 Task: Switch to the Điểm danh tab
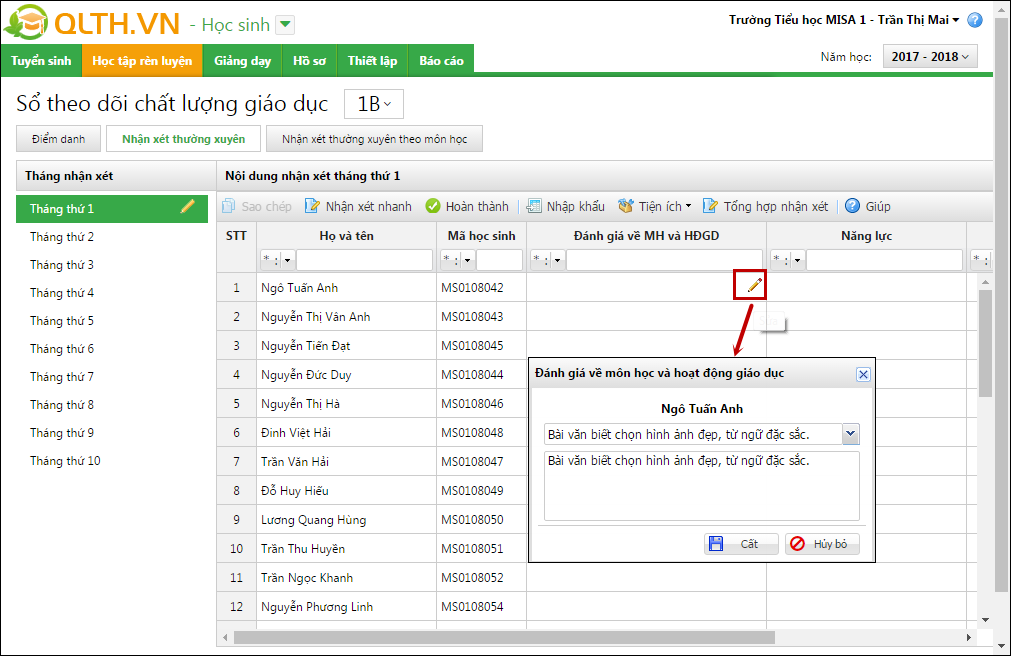tap(59, 139)
